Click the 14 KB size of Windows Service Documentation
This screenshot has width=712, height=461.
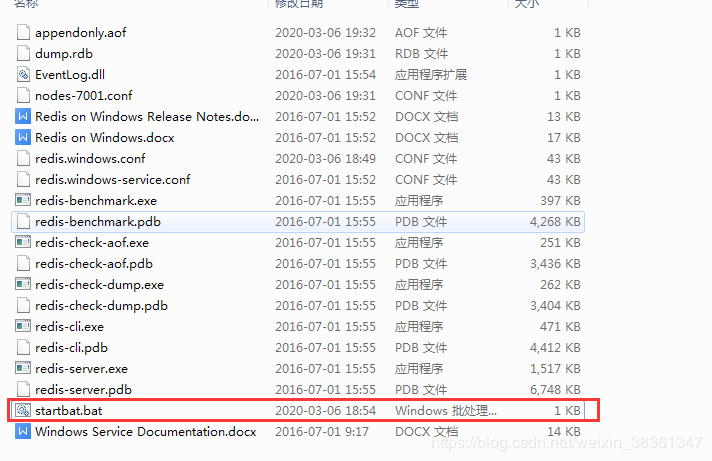(564, 431)
